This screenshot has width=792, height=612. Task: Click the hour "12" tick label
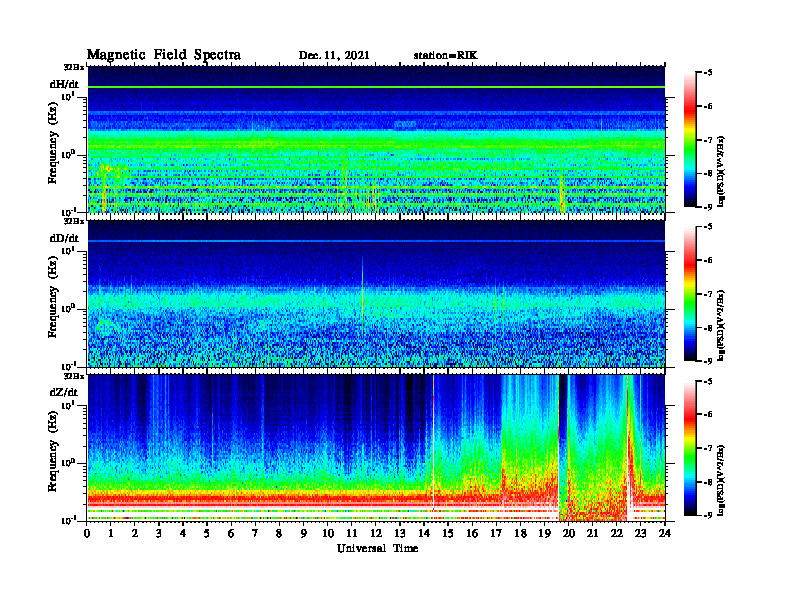(376, 534)
